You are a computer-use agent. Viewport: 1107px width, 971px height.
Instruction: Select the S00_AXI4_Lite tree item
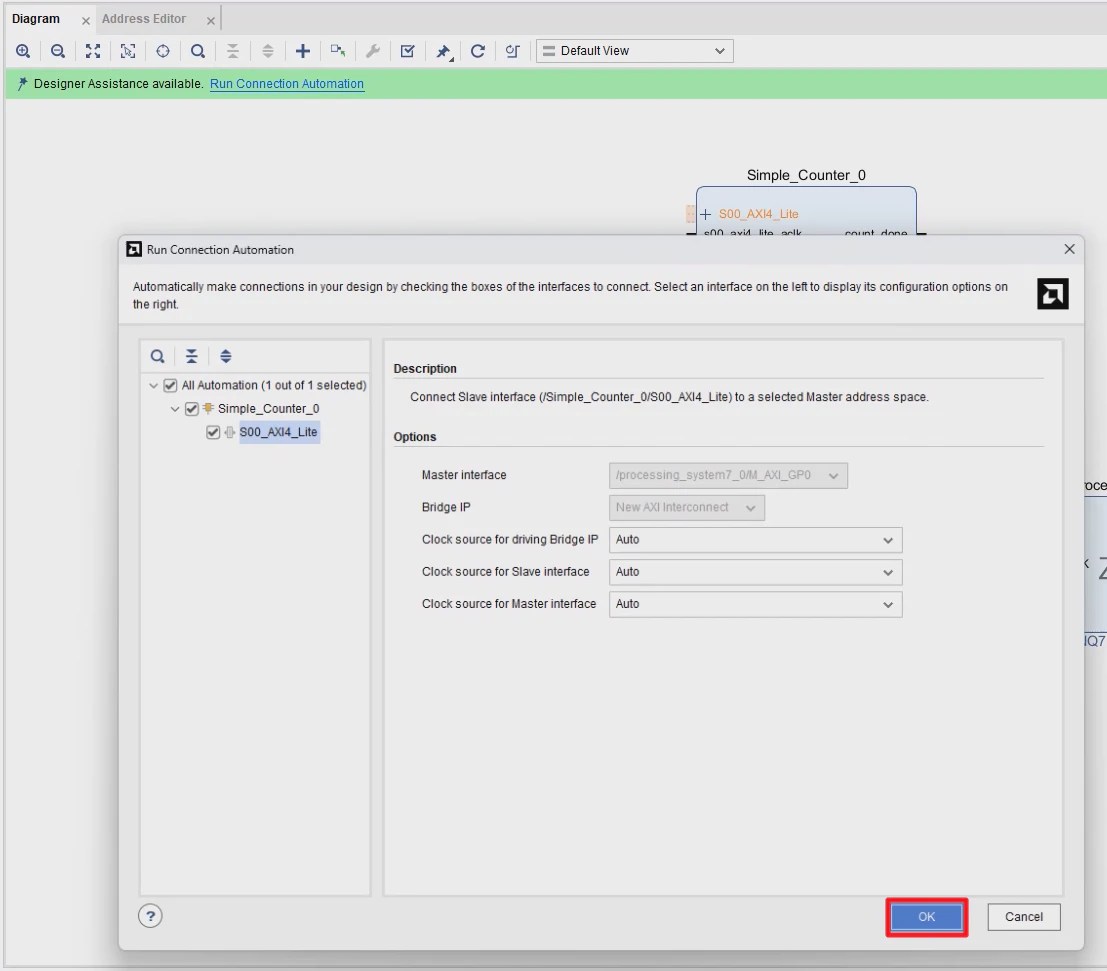[279, 431]
